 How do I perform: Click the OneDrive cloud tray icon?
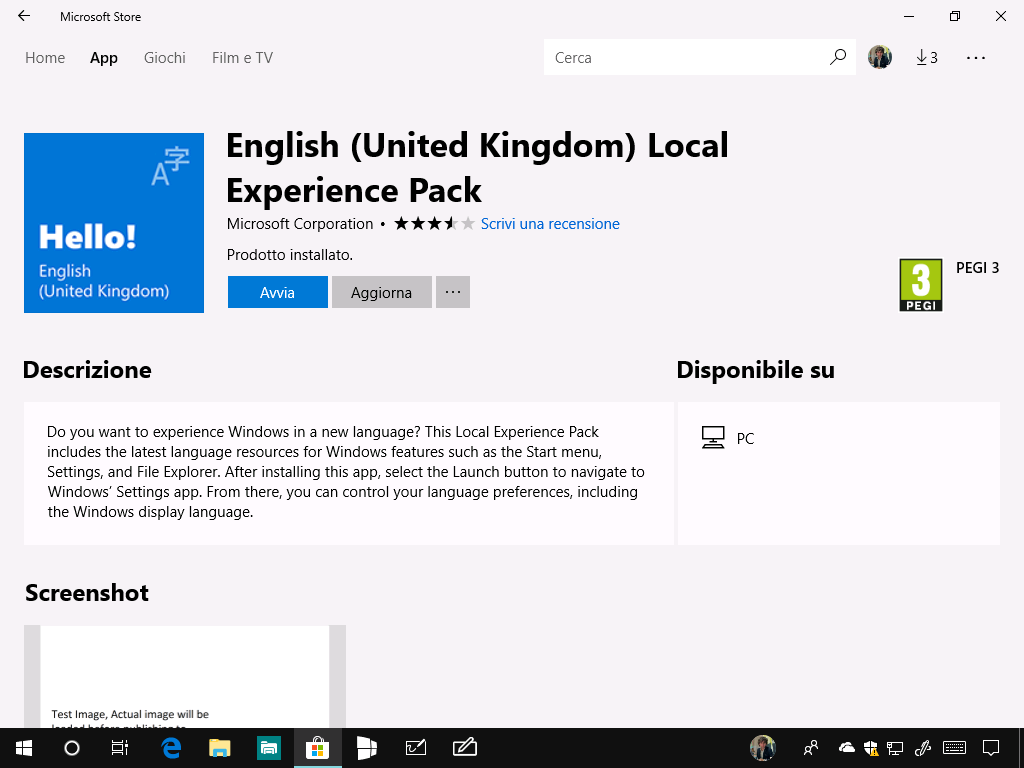coord(846,747)
